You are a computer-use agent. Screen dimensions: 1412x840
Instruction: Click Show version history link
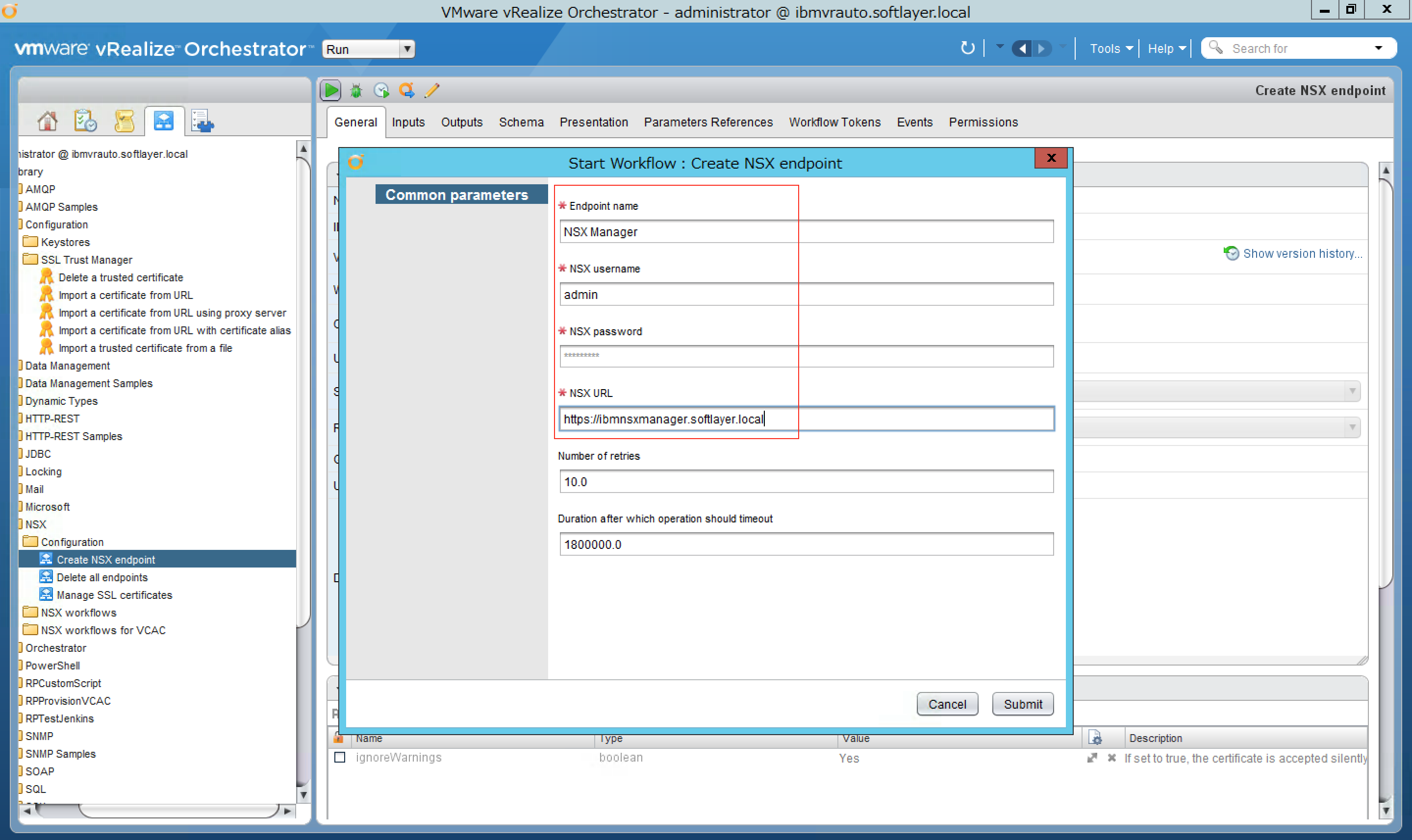coord(1302,253)
